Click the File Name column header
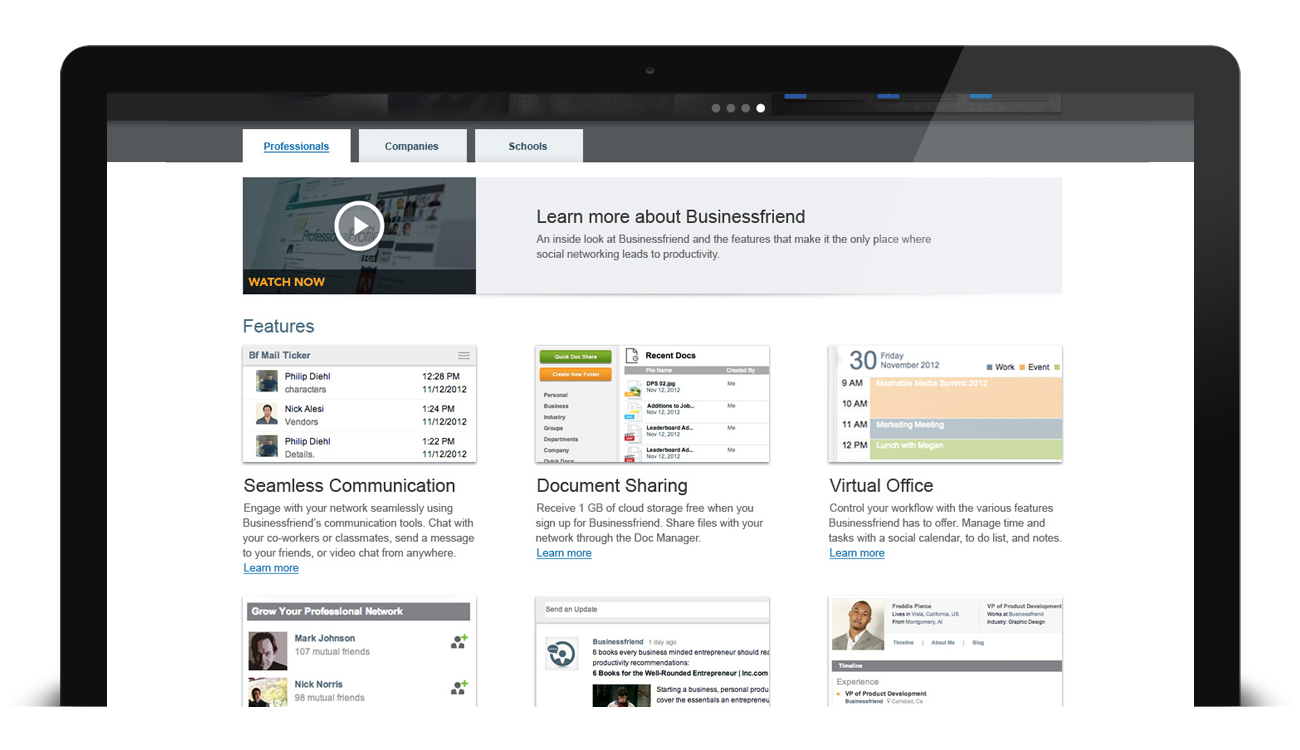Viewport: 1300px width, 750px height. point(657,370)
